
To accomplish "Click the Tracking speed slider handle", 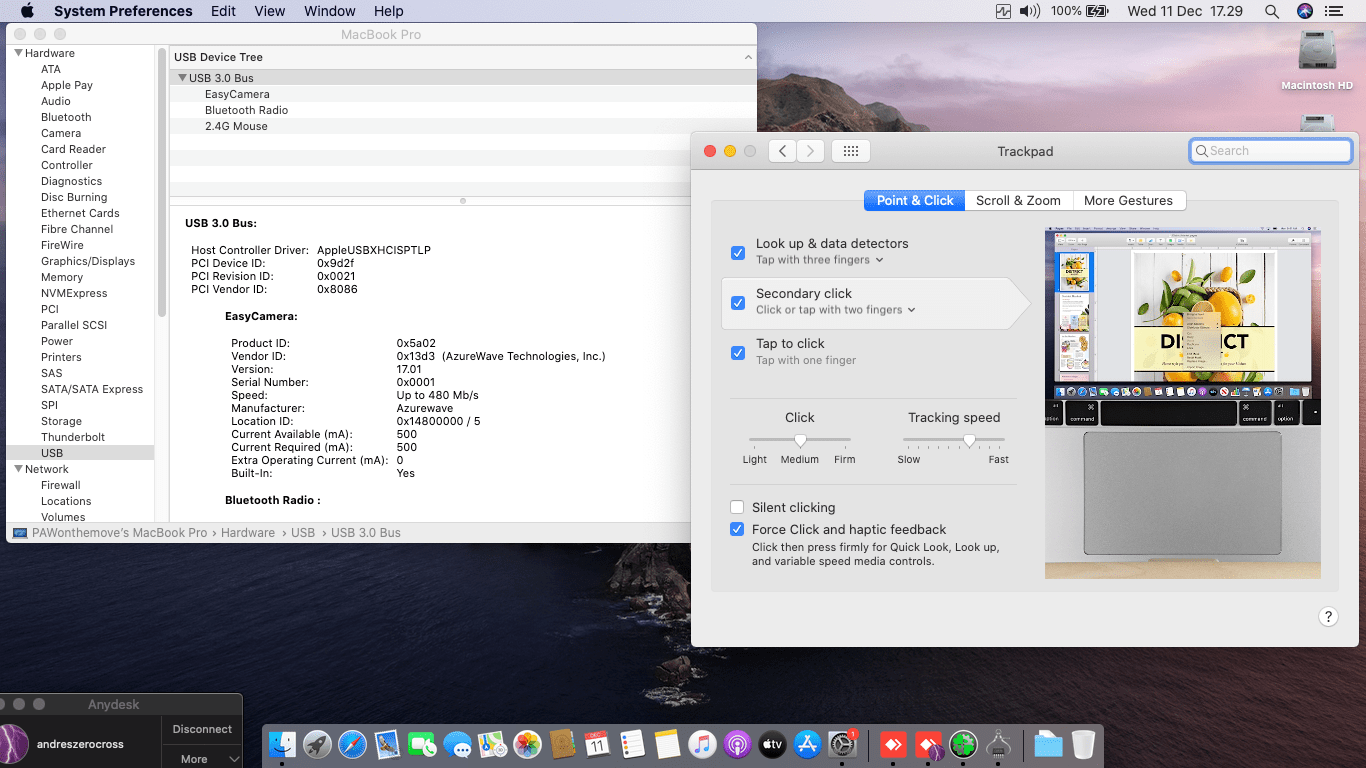I will click(x=969, y=440).
